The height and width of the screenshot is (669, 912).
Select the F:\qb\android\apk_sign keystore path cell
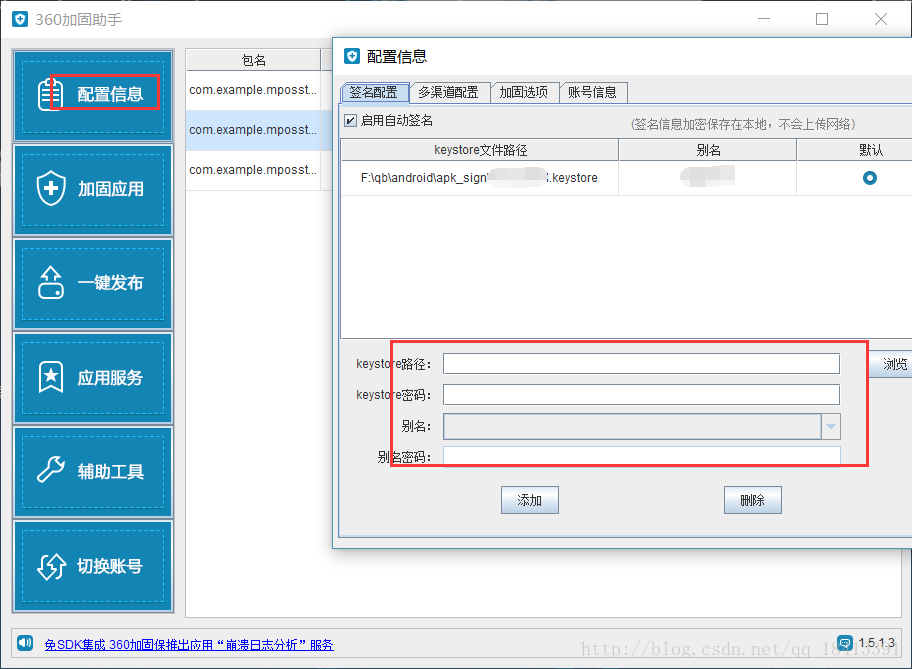(480, 178)
